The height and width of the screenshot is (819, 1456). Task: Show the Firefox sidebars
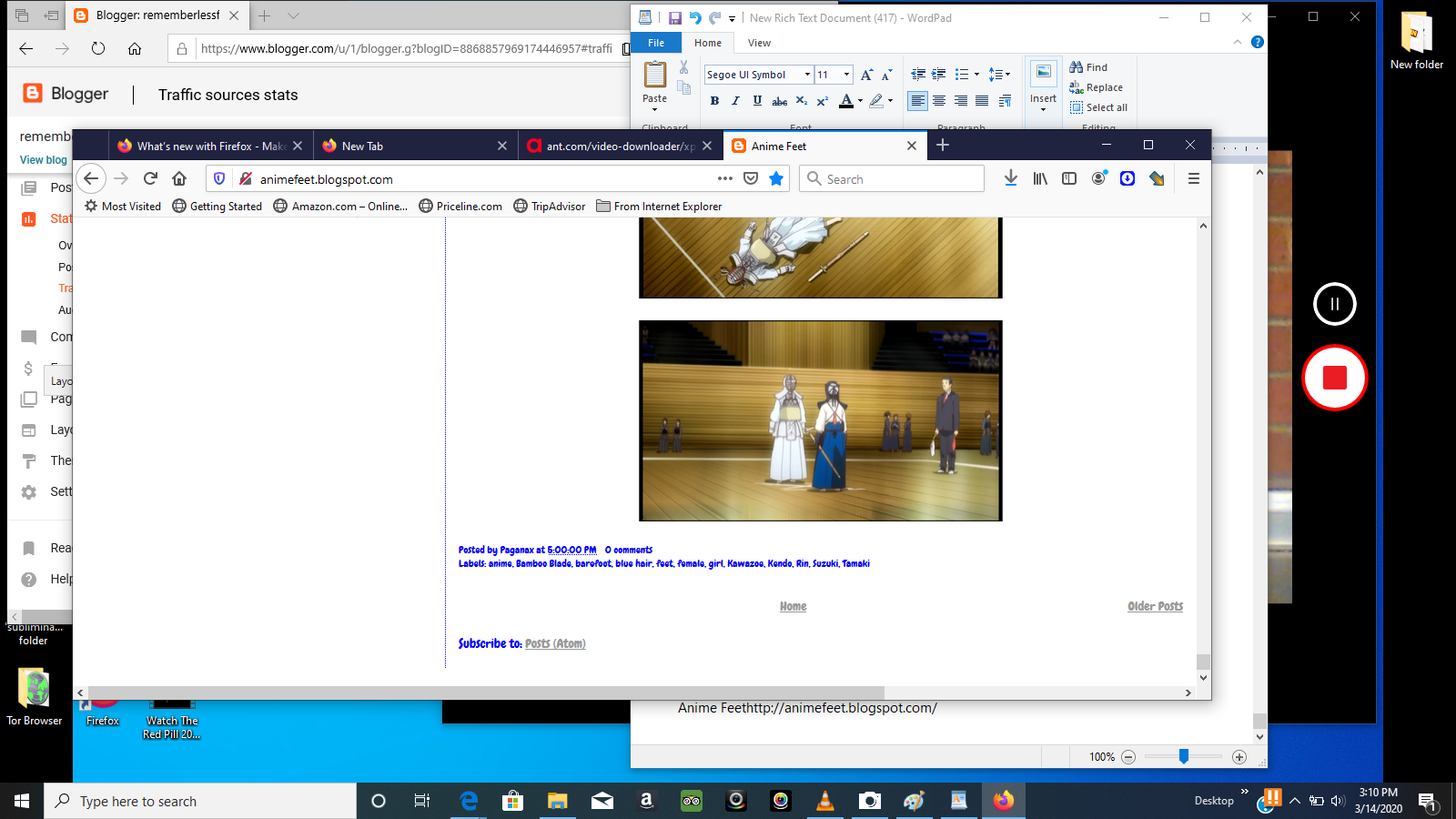coord(1069,179)
